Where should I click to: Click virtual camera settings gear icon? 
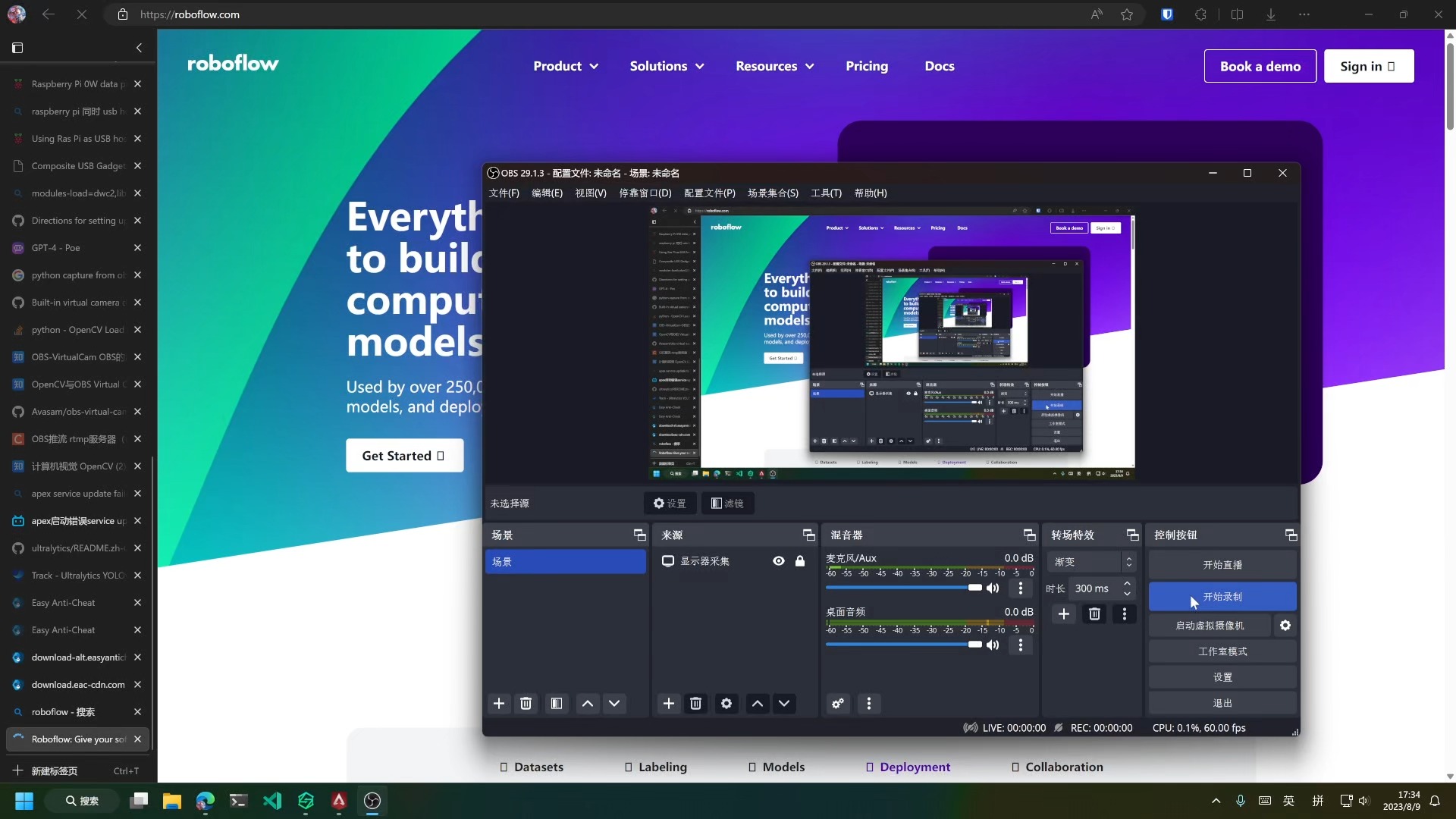tap(1285, 626)
